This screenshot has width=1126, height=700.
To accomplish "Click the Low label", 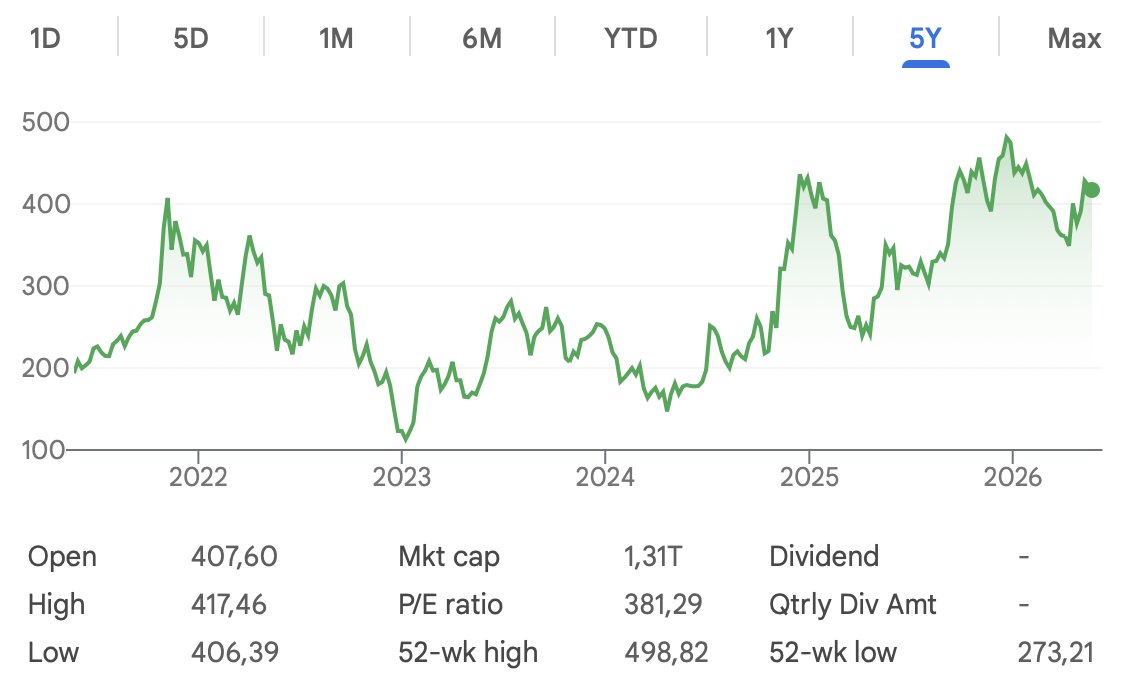I will (53, 653).
